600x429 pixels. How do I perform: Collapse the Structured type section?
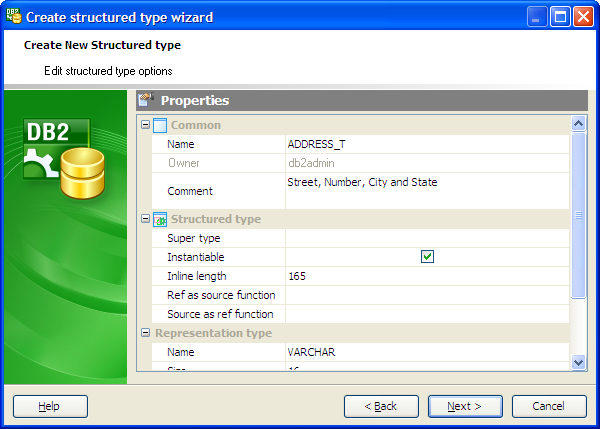pyautogui.click(x=145, y=219)
